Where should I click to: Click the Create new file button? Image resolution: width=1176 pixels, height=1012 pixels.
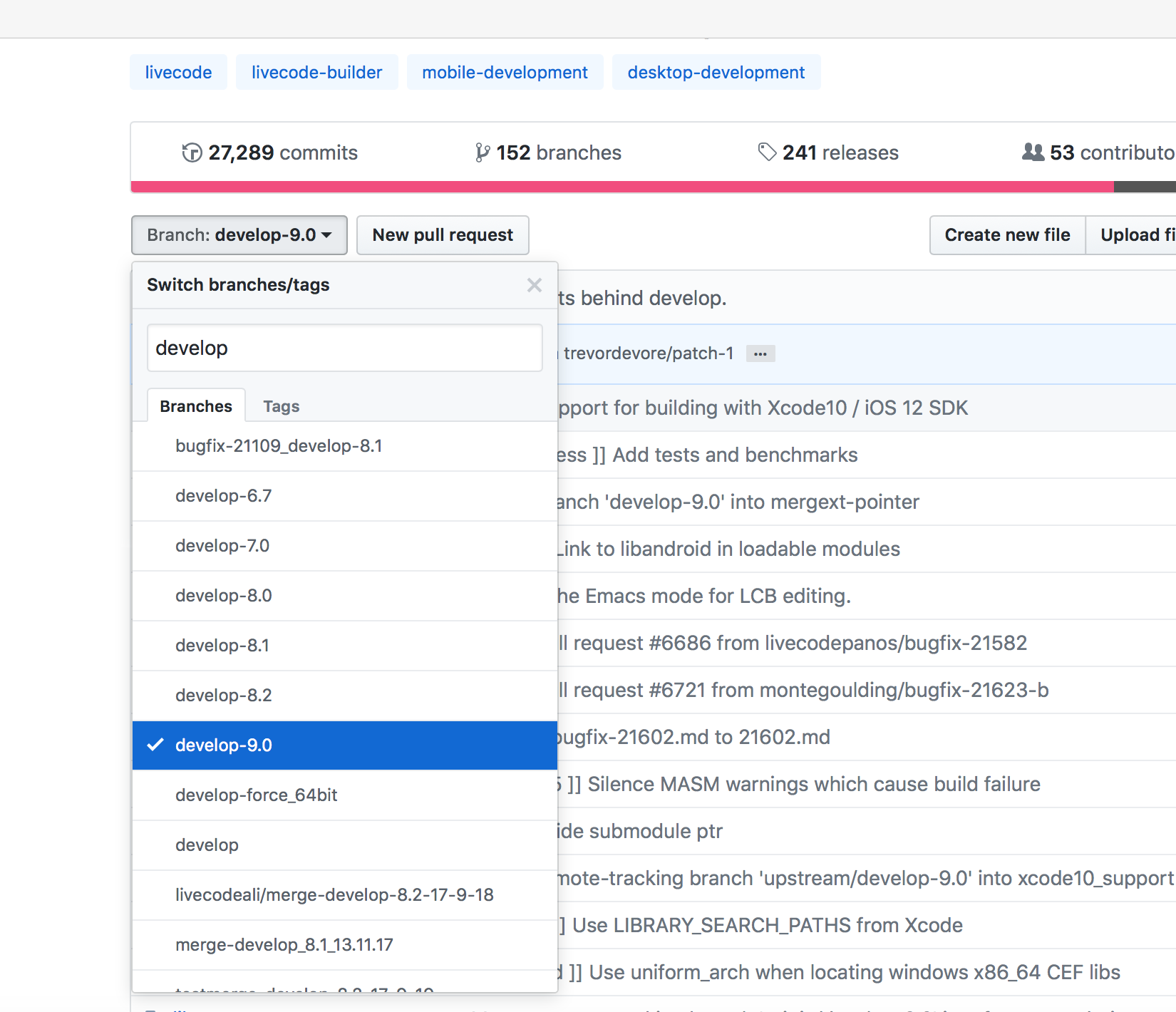click(1006, 235)
